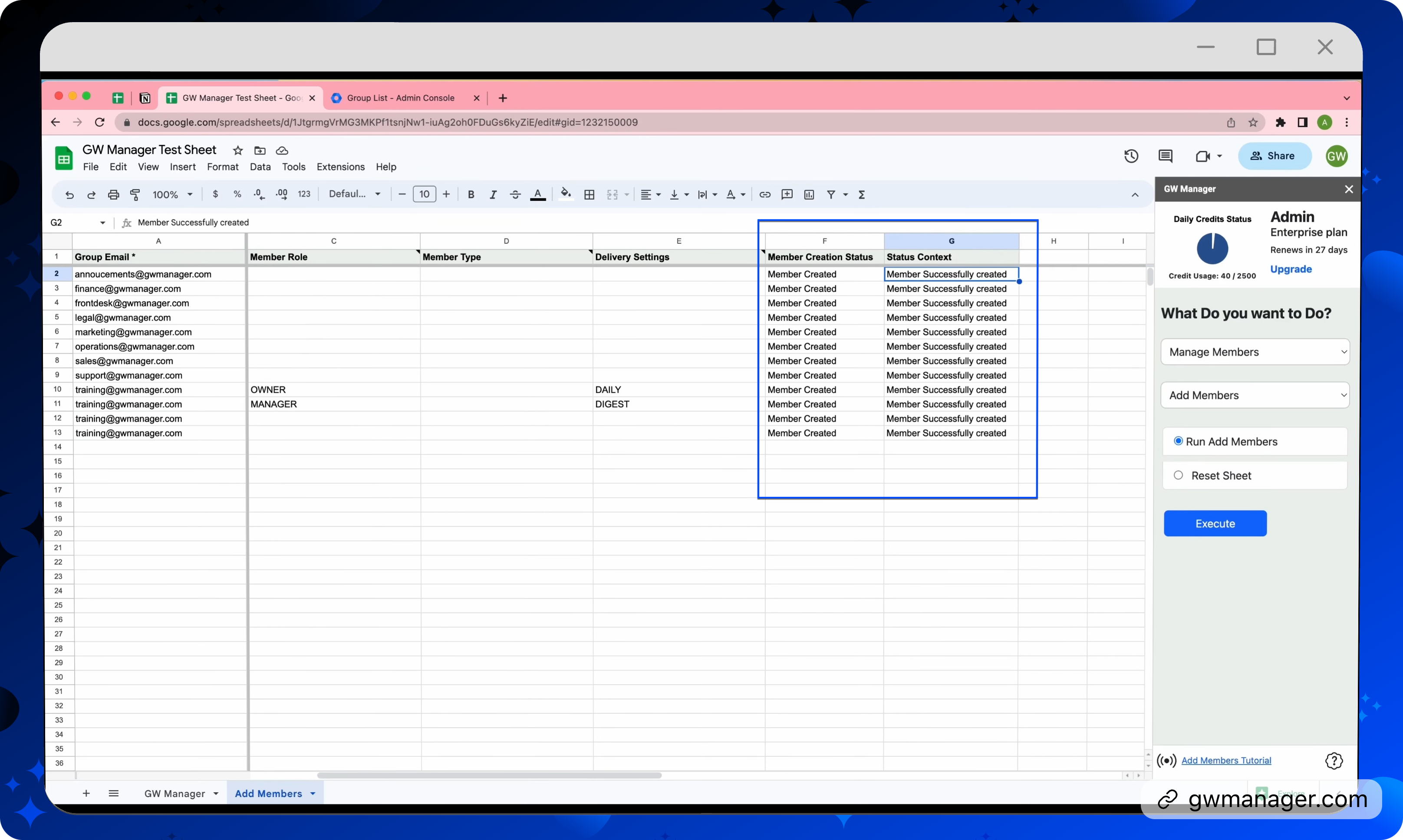Decrease font size with minus
Viewport: 1403px width, 840px height.
(402, 194)
